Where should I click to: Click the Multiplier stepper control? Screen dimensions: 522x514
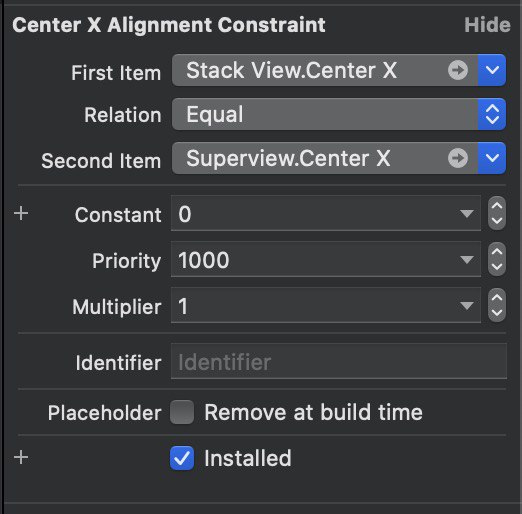pyautogui.click(x=497, y=305)
